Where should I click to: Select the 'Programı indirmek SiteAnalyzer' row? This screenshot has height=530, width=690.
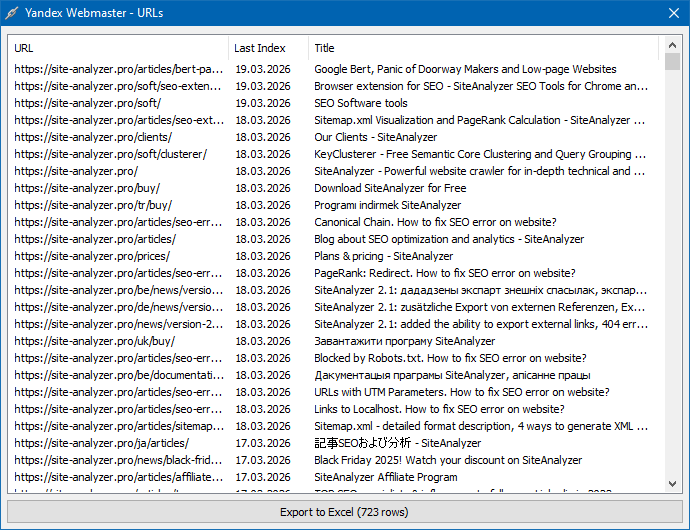click(336, 205)
